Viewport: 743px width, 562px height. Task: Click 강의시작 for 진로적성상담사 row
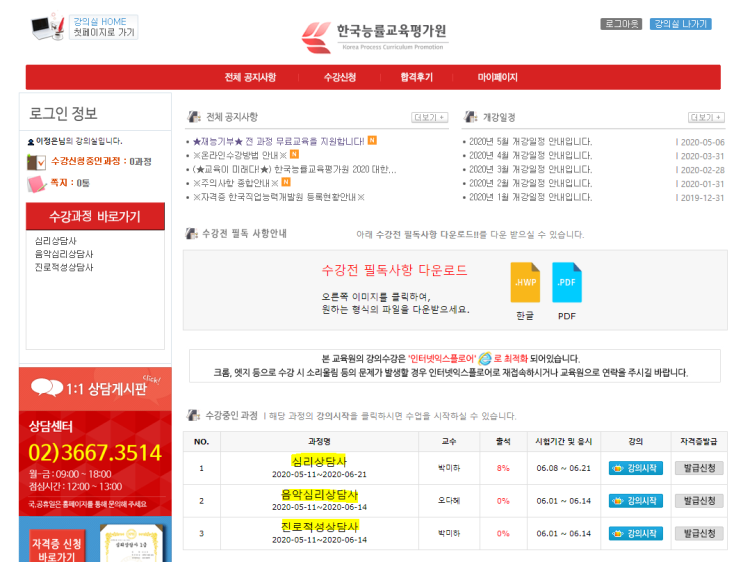coord(635,534)
